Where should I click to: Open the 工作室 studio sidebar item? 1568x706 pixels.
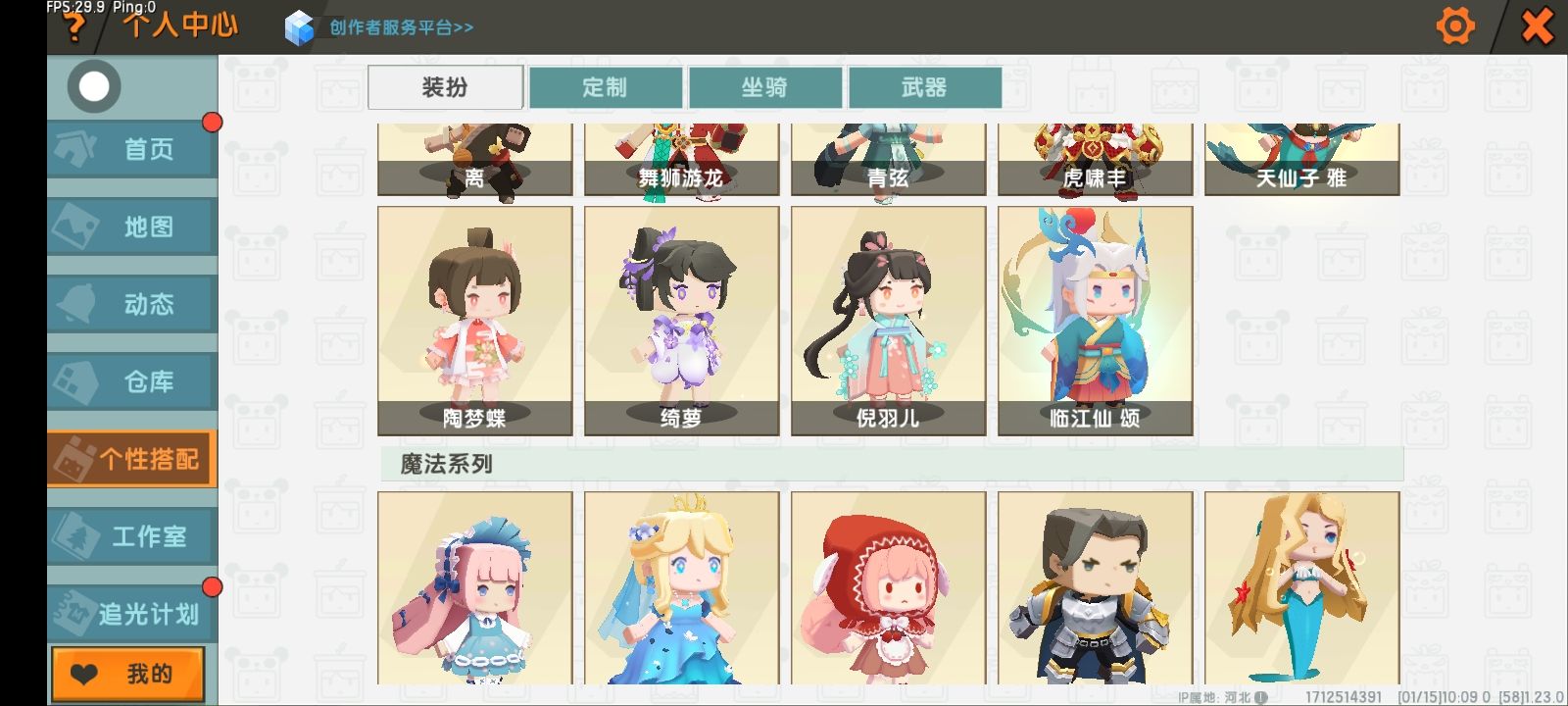[132, 536]
